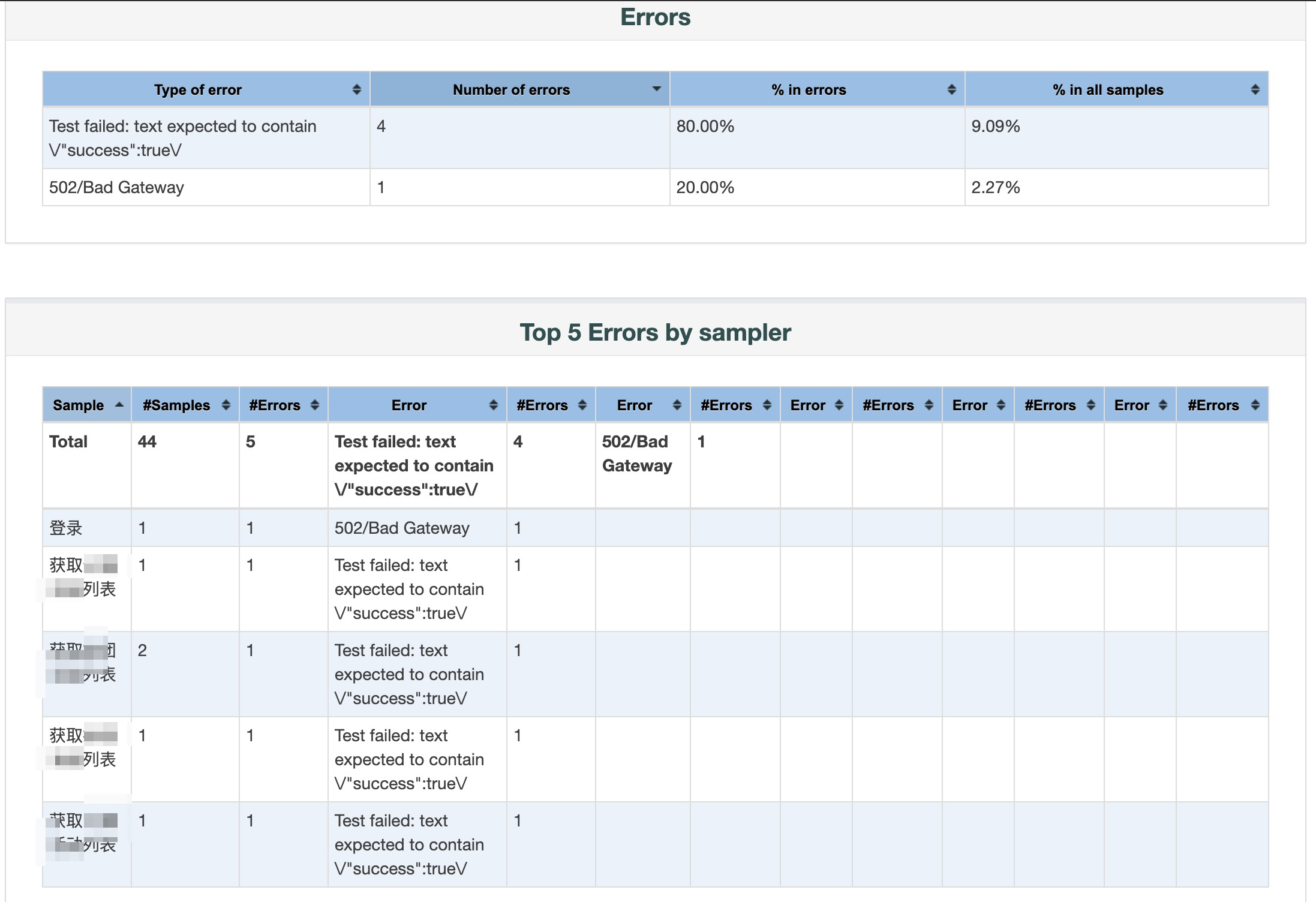
Task: Sort first Error column using arrow icon
Action: click(x=493, y=405)
